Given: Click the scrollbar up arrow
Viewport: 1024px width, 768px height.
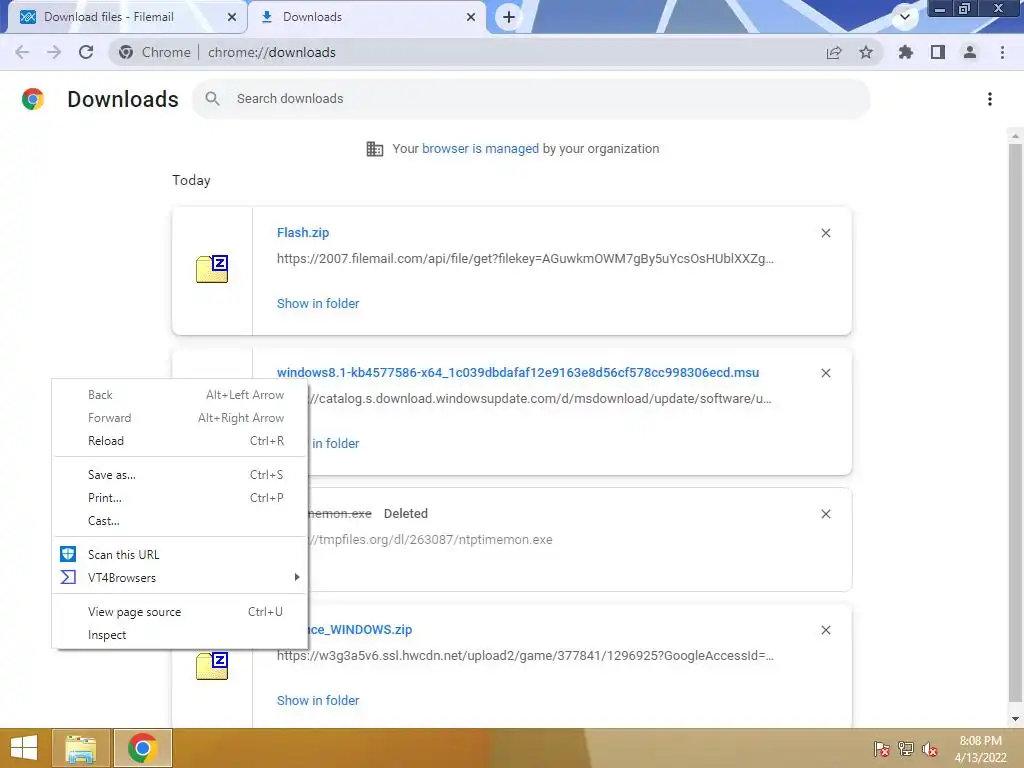Looking at the screenshot, I should (x=1015, y=135).
